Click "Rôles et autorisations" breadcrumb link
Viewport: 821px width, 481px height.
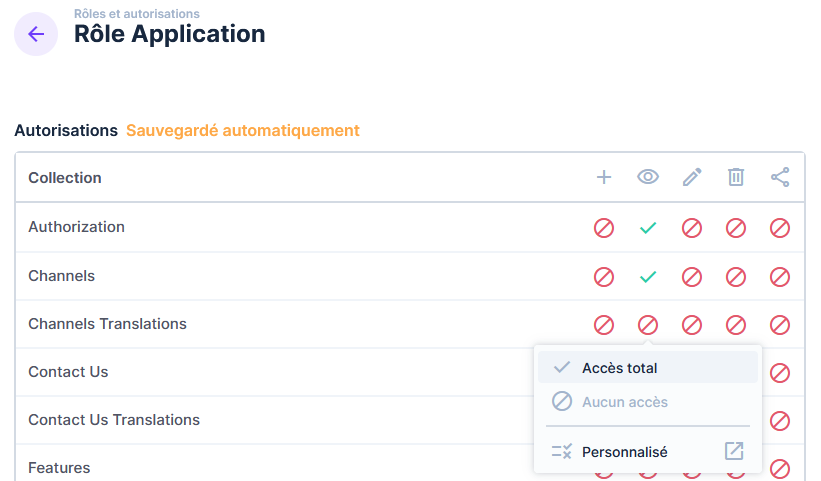pyautogui.click(x=136, y=14)
